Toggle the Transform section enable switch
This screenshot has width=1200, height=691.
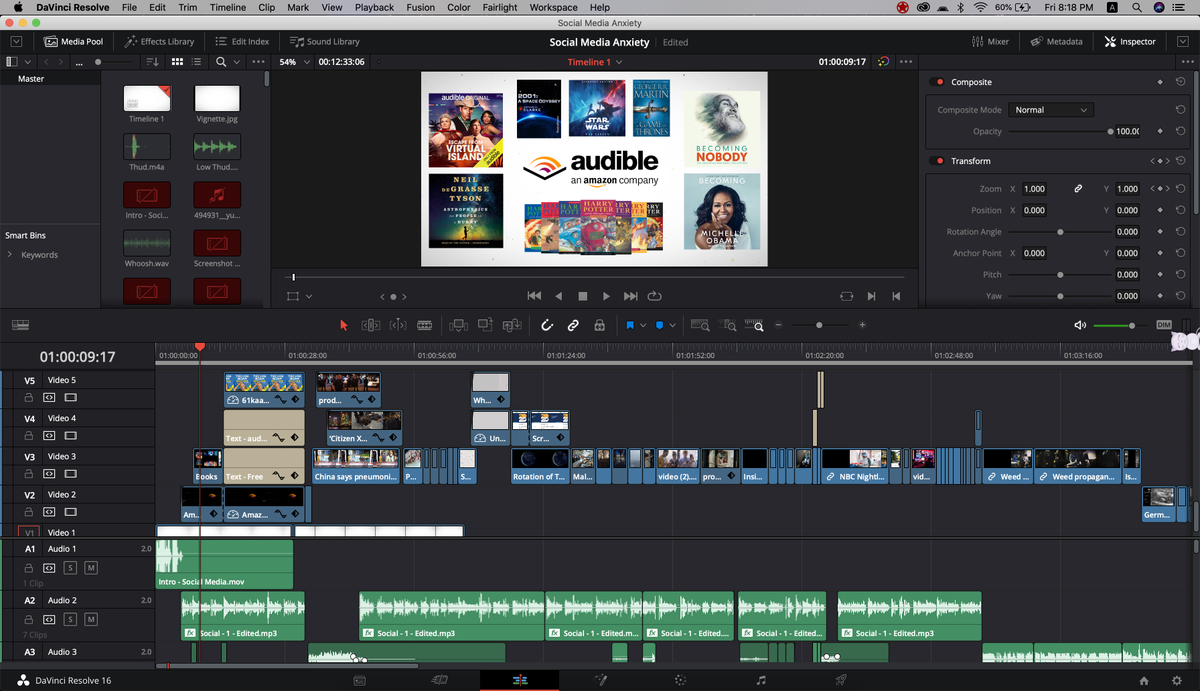pyautogui.click(x=937, y=161)
